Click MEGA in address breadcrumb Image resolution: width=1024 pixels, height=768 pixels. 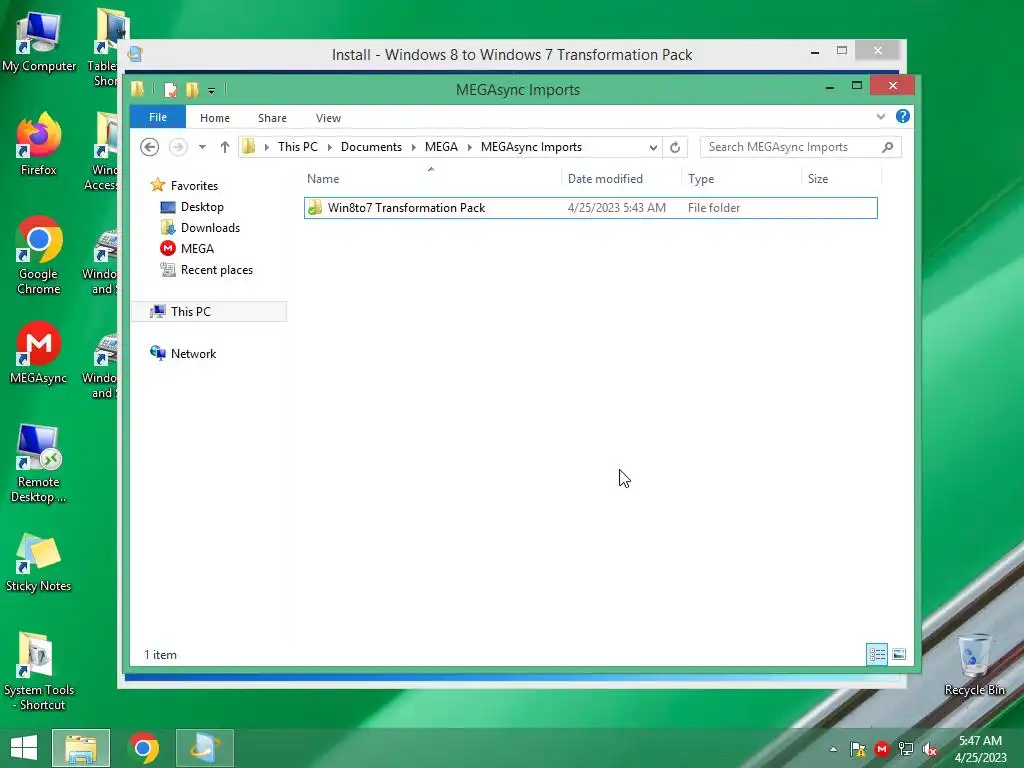click(441, 147)
